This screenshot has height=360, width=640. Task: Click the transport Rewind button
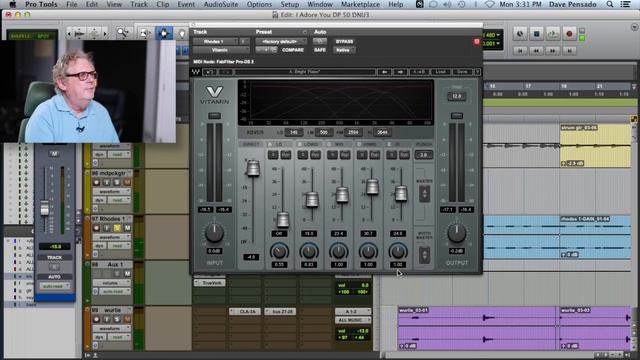[x=536, y=51]
